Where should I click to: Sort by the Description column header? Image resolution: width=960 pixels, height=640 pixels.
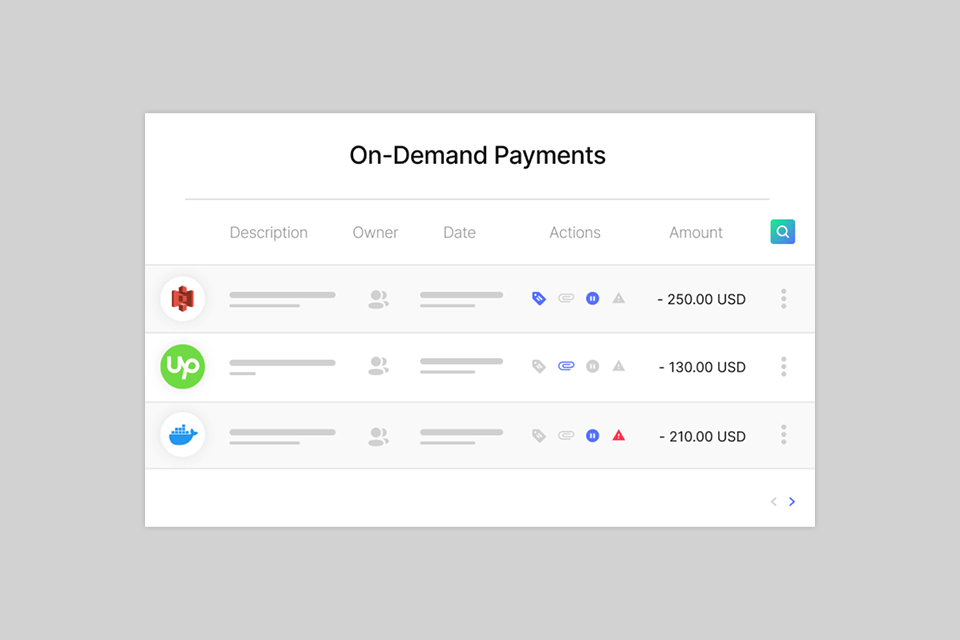[269, 233]
